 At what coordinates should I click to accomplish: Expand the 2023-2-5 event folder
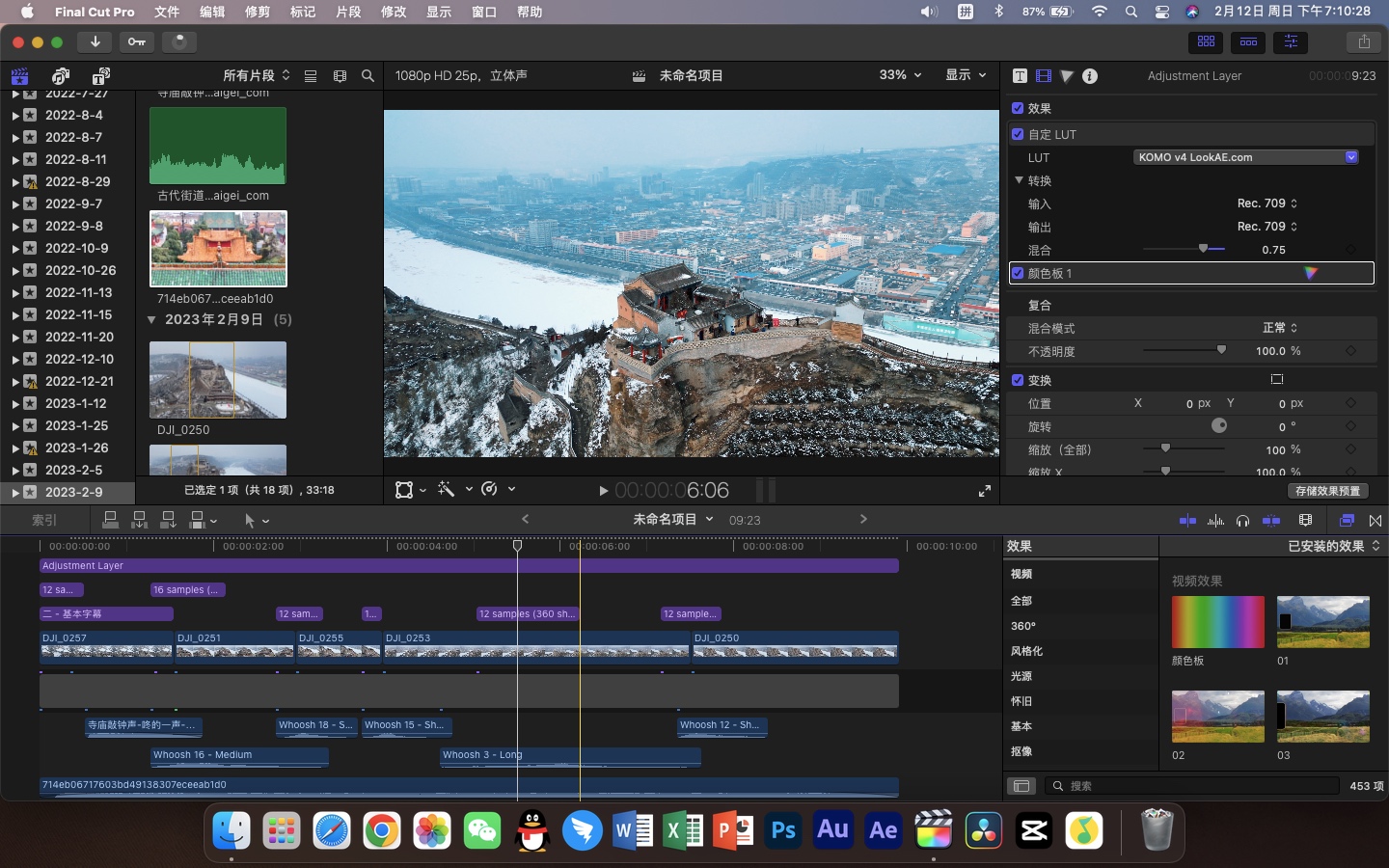pos(15,471)
